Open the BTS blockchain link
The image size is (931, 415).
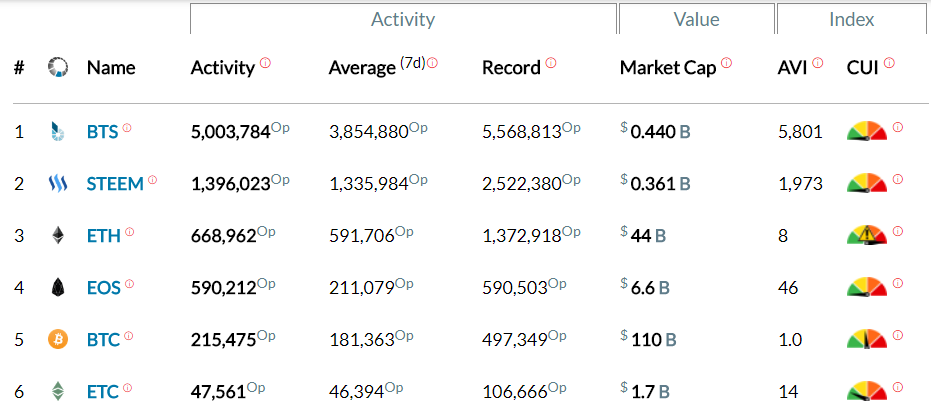tap(102, 131)
